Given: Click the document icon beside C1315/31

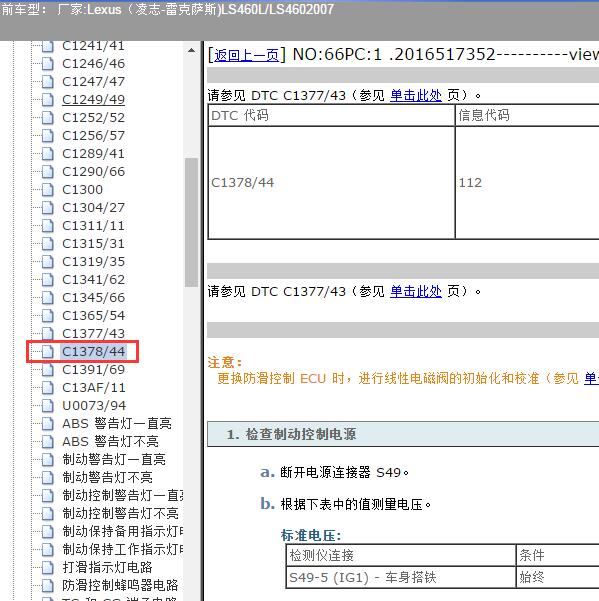Looking at the screenshot, I should pos(48,244).
